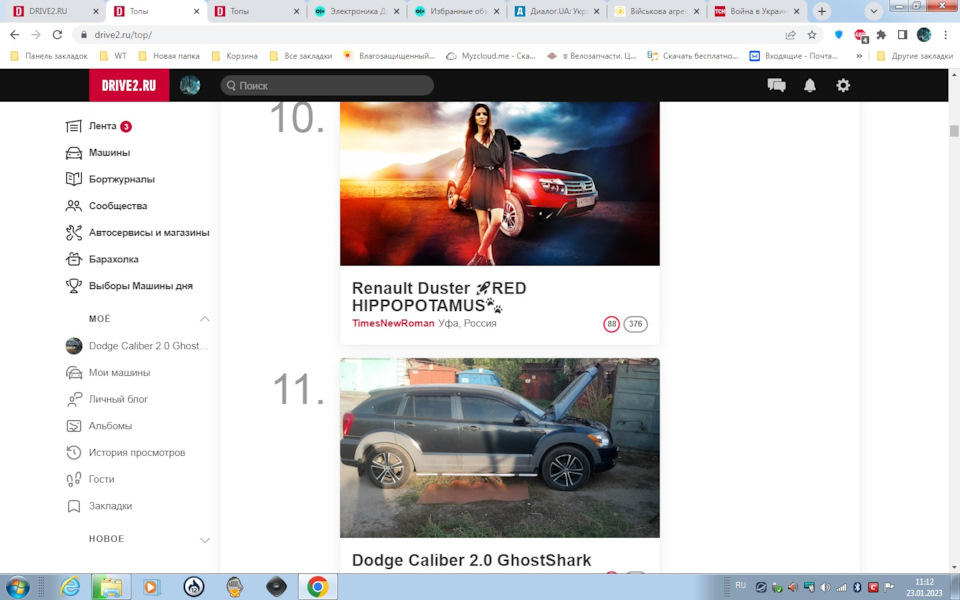Open Закладки bookmark icon
Screen dimensions: 960x600
coord(73,506)
